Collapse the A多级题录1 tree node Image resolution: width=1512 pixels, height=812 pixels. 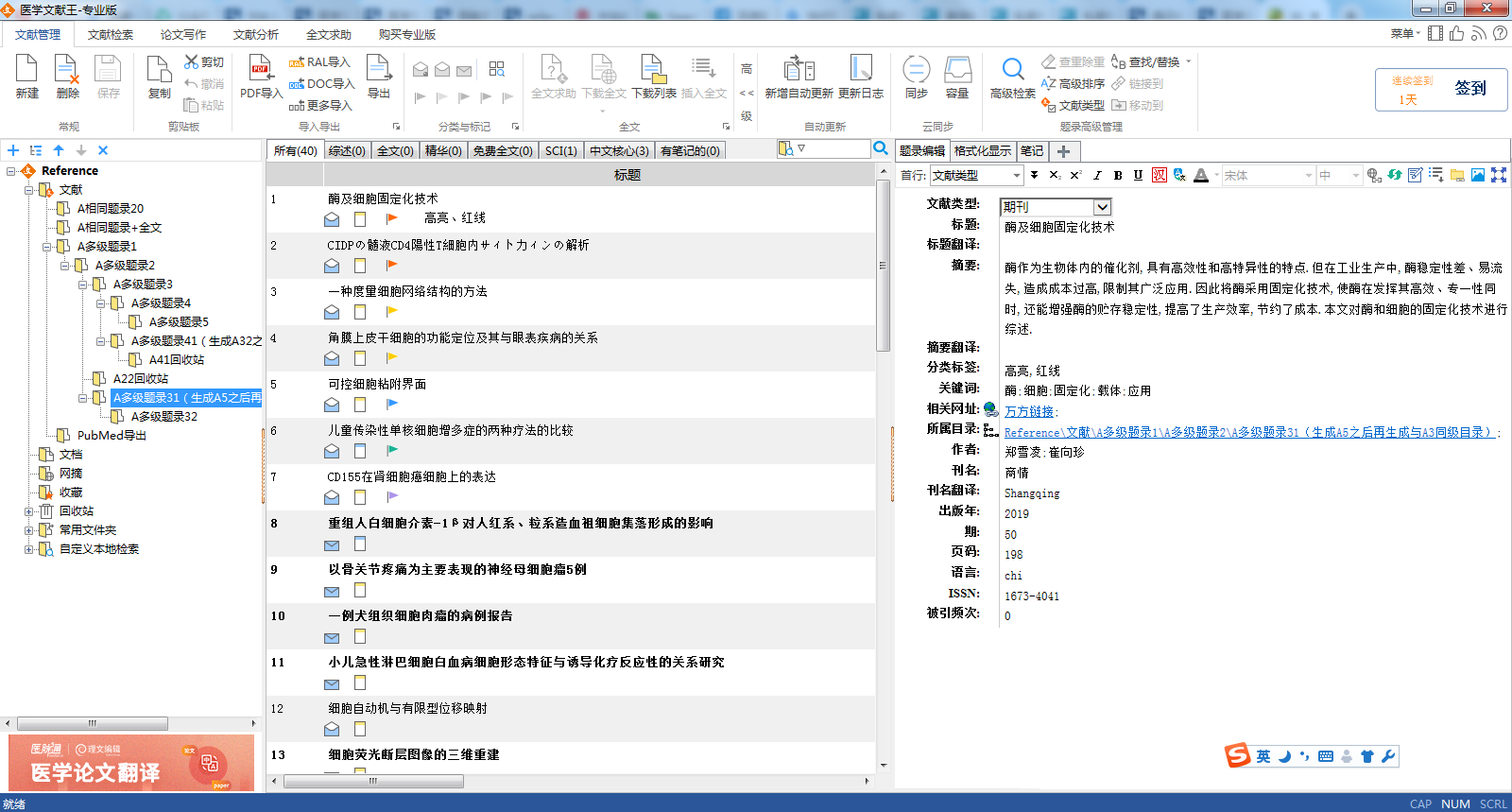click(x=47, y=247)
